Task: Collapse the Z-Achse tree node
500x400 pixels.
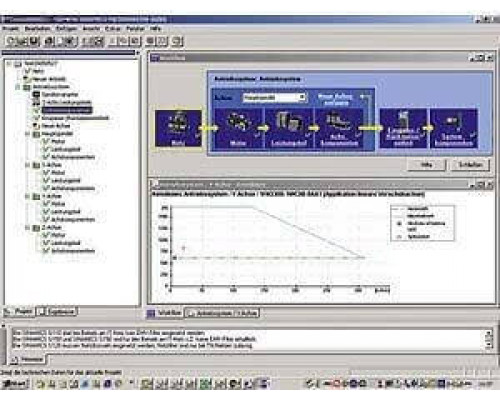Action: coord(28,228)
